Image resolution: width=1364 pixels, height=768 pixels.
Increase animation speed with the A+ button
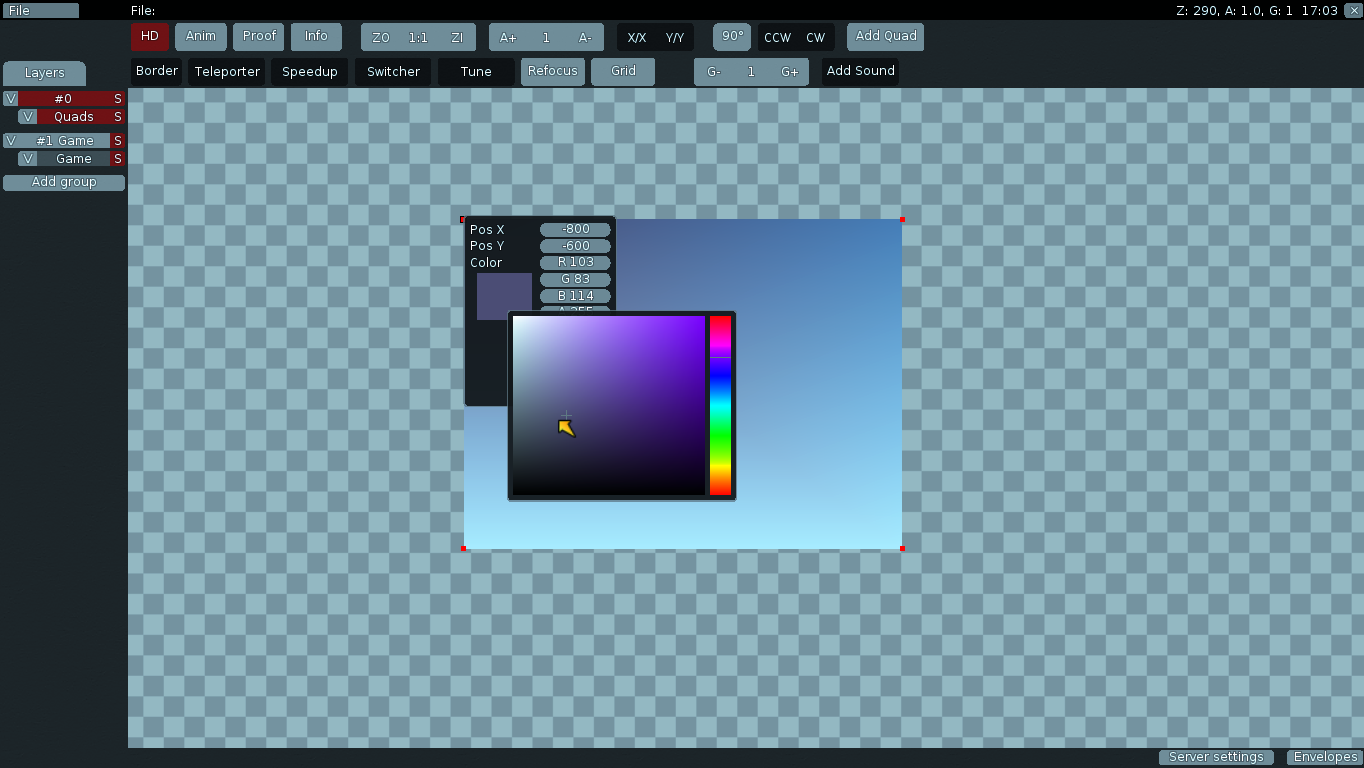508,38
